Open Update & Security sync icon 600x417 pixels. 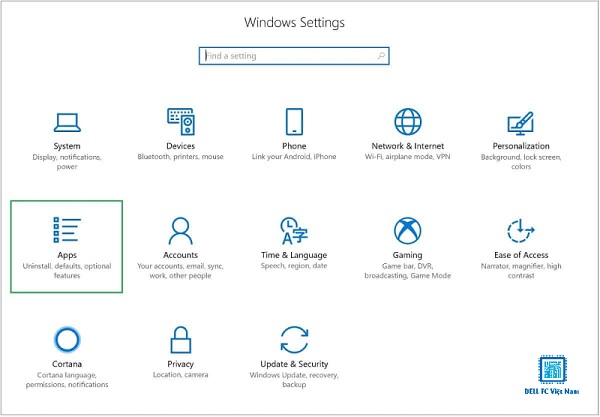click(294, 339)
